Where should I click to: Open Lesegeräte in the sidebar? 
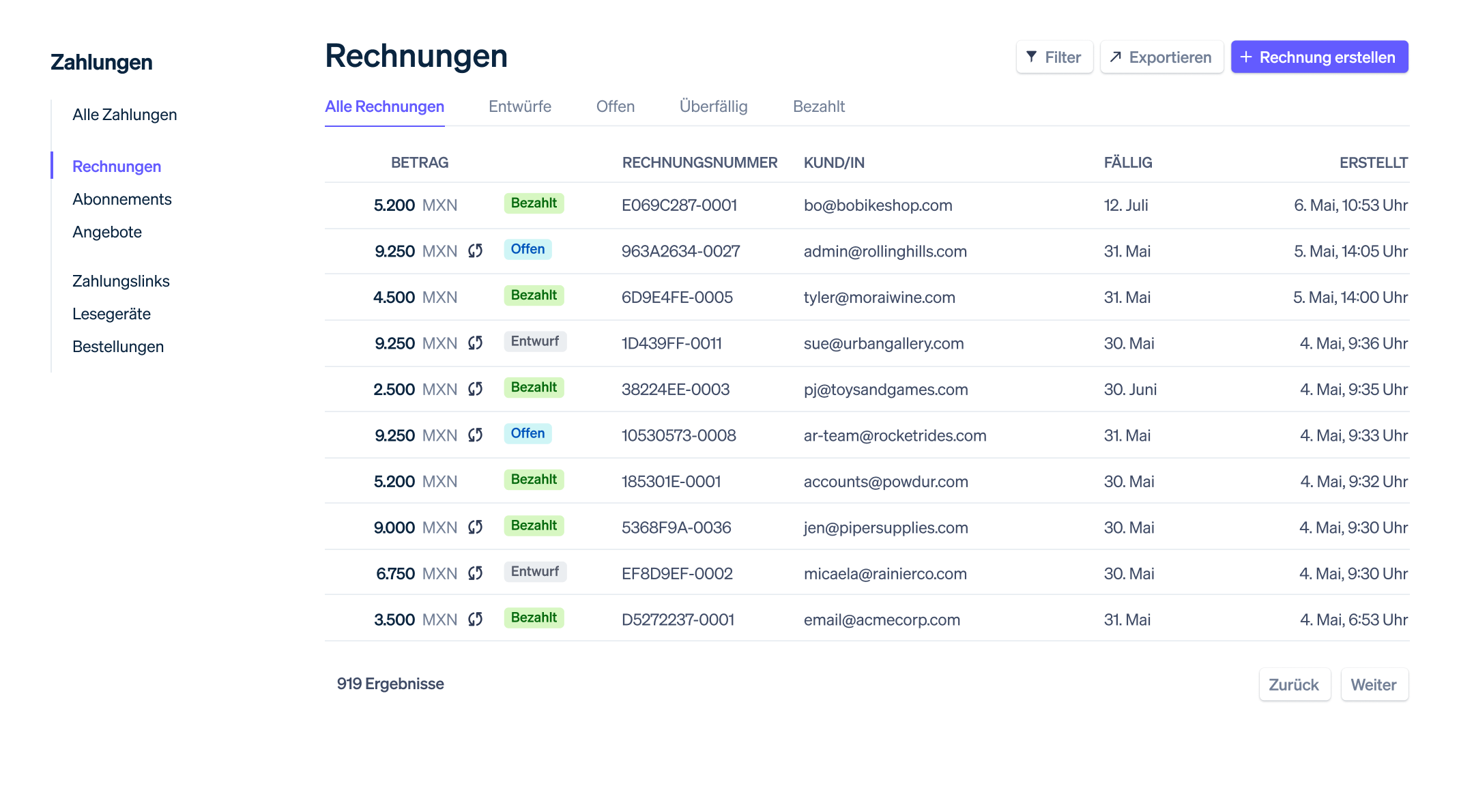coord(111,314)
